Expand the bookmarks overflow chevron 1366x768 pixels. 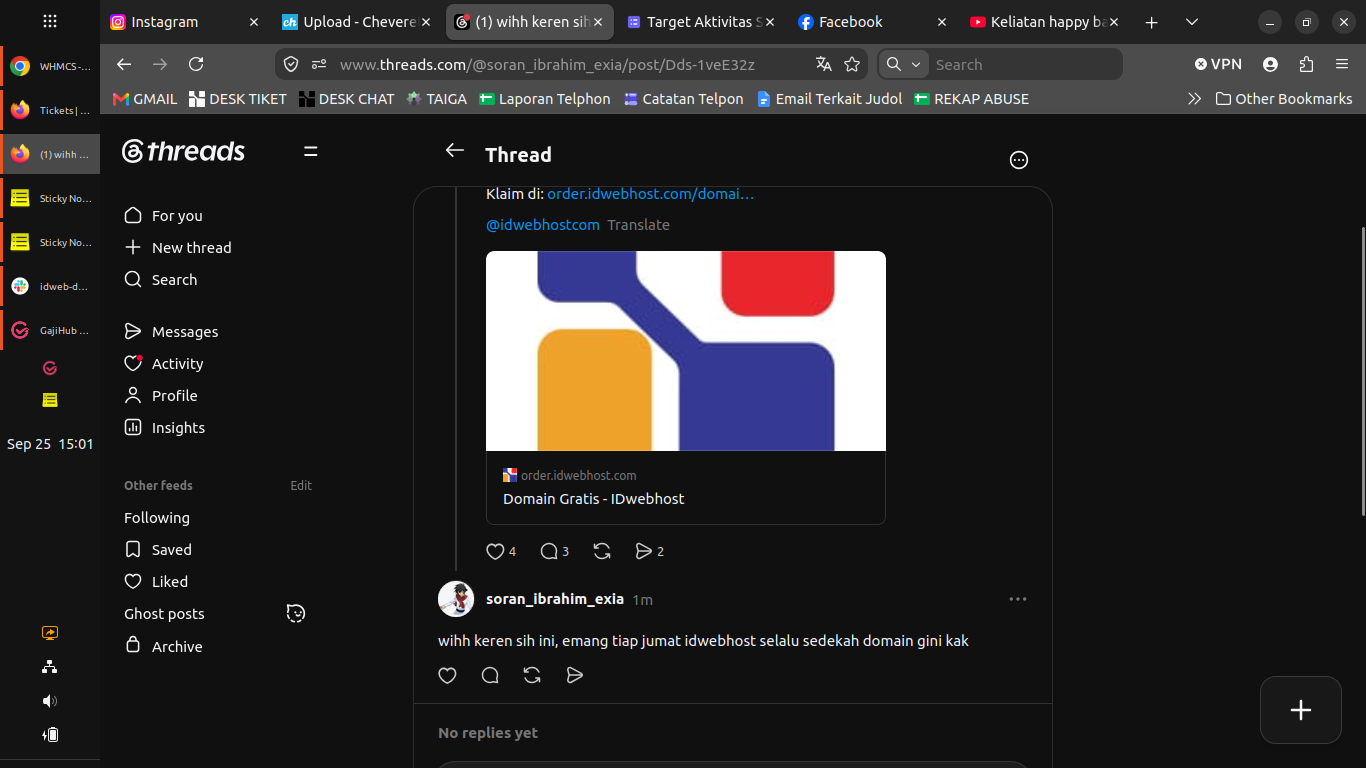tap(1194, 99)
